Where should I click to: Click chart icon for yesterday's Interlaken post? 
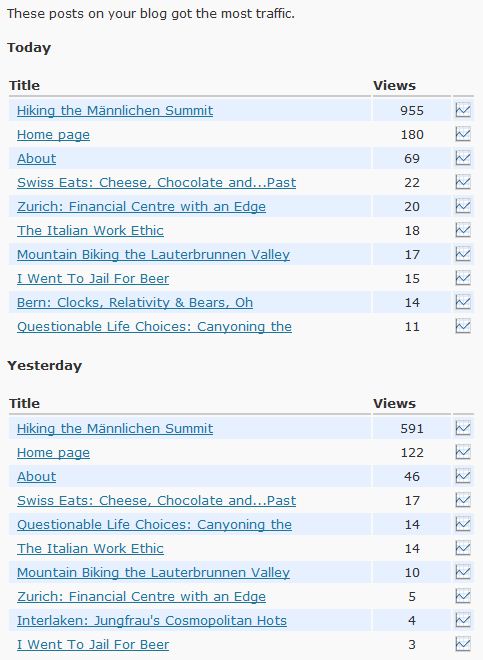tap(463, 620)
